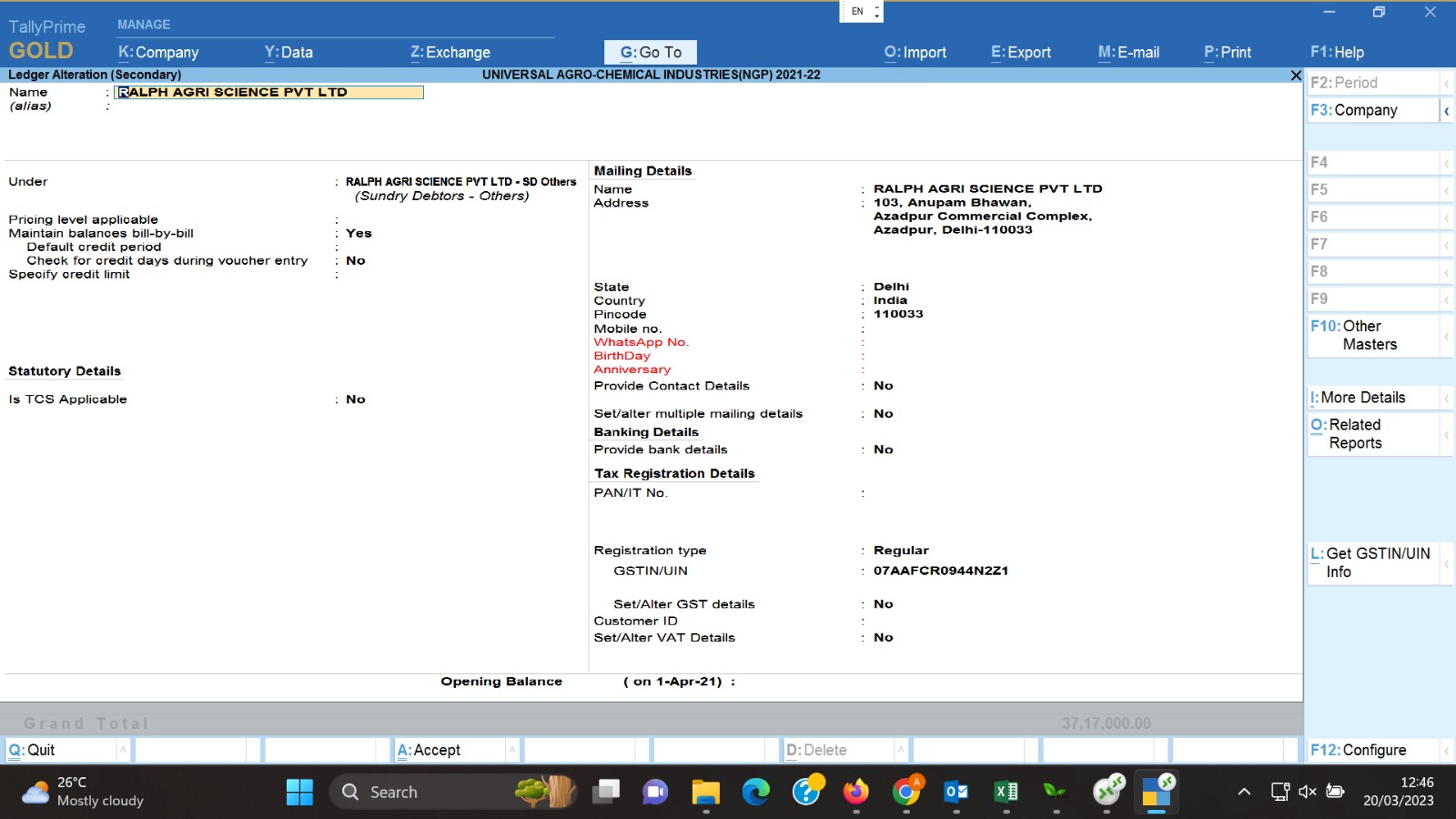Open File Explorer in taskbar
This screenshot has width=1456, height=819.
[x=705, y=792]
